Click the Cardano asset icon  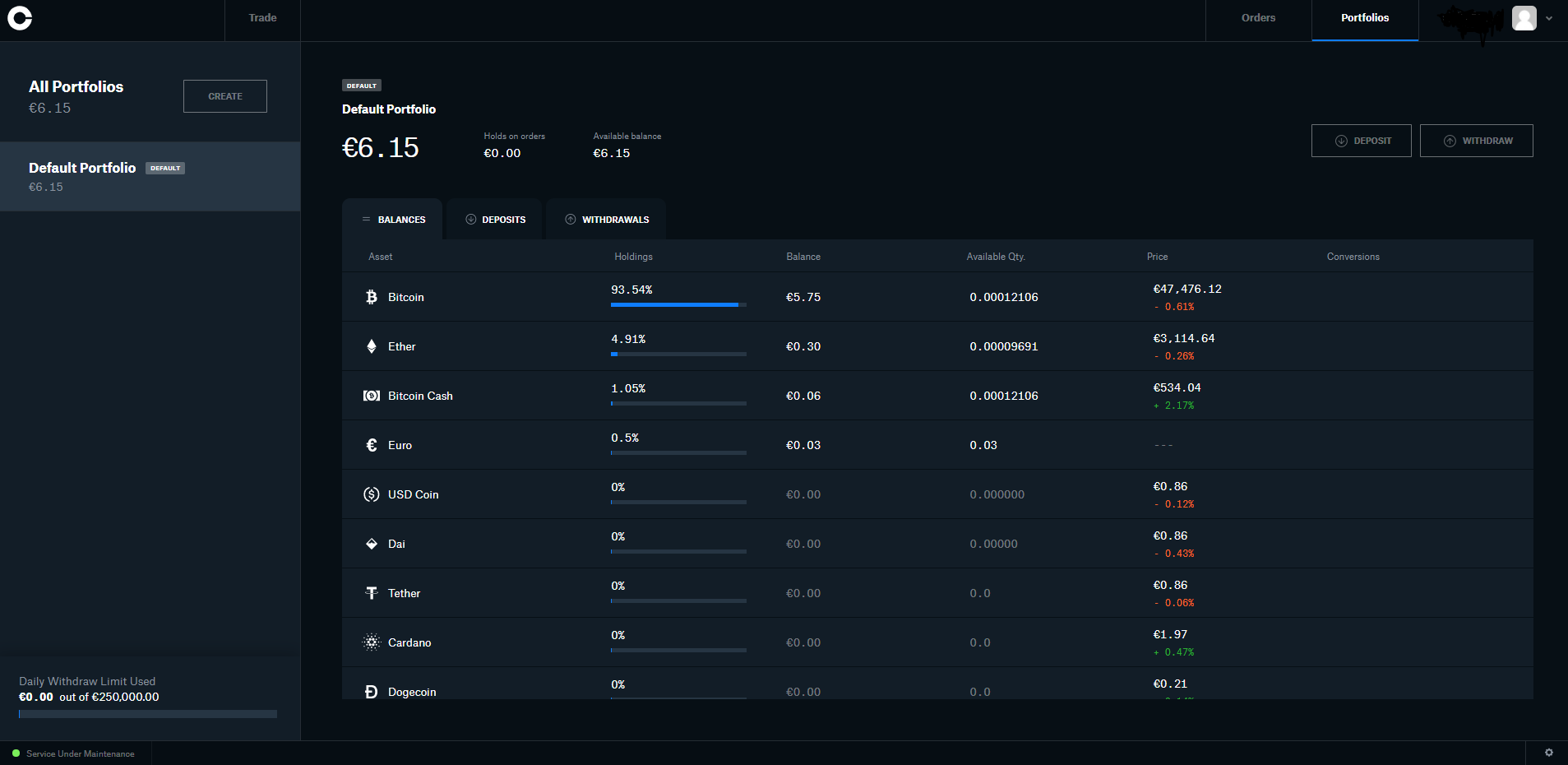pyautogui.click(x=372, y=642)
